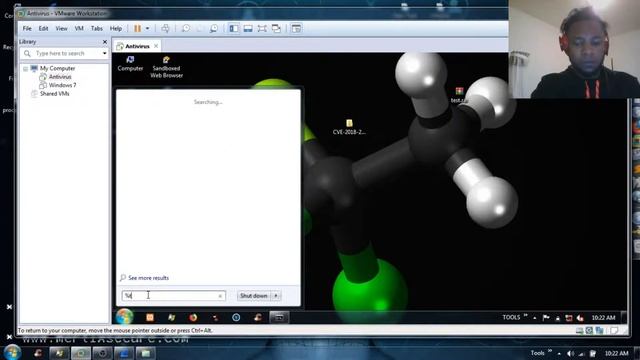
Task: Open the VM menu
Action: coord(79,29)
